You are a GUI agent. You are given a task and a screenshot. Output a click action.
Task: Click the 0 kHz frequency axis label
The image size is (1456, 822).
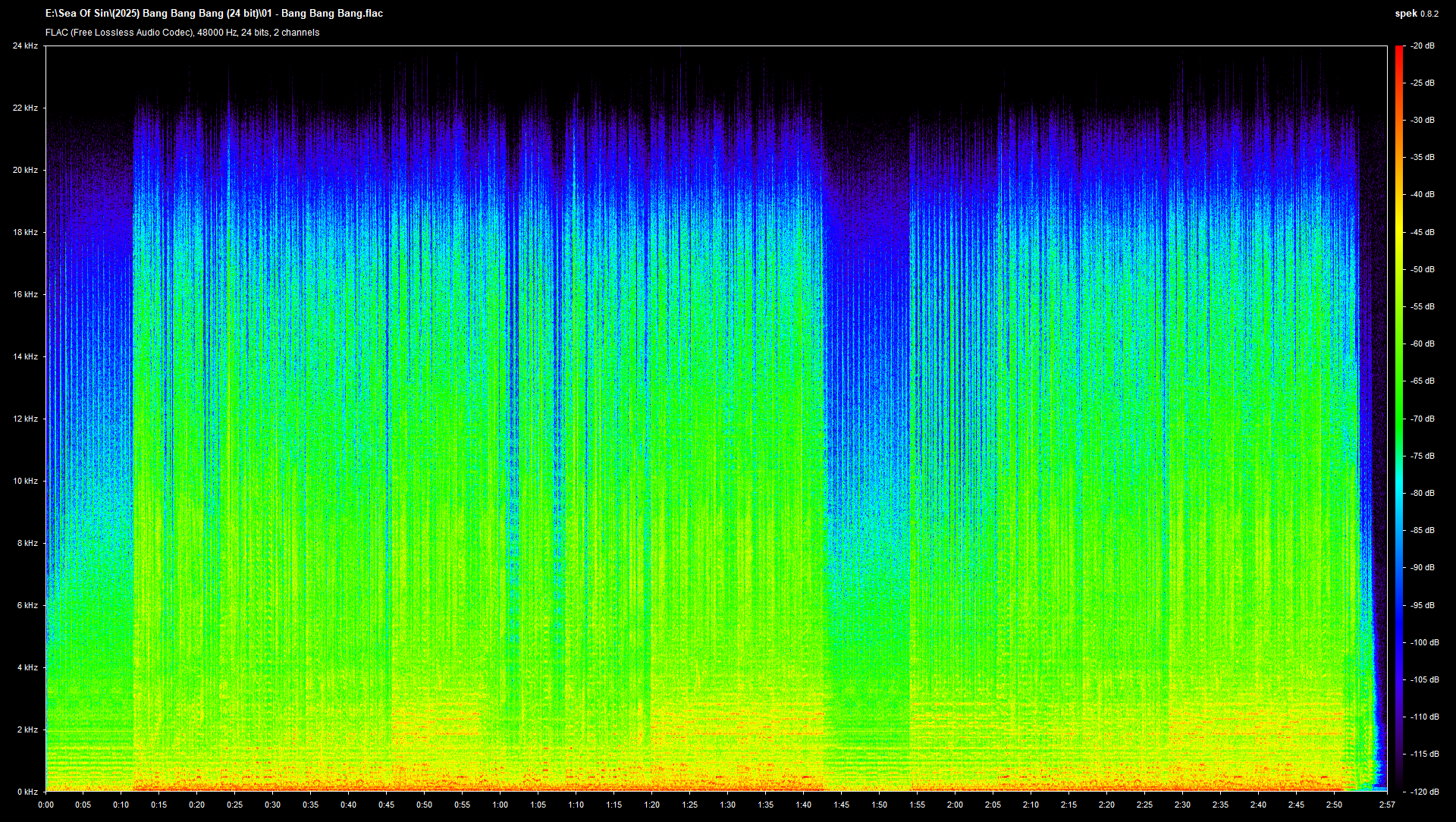click(x=27, y=792)
